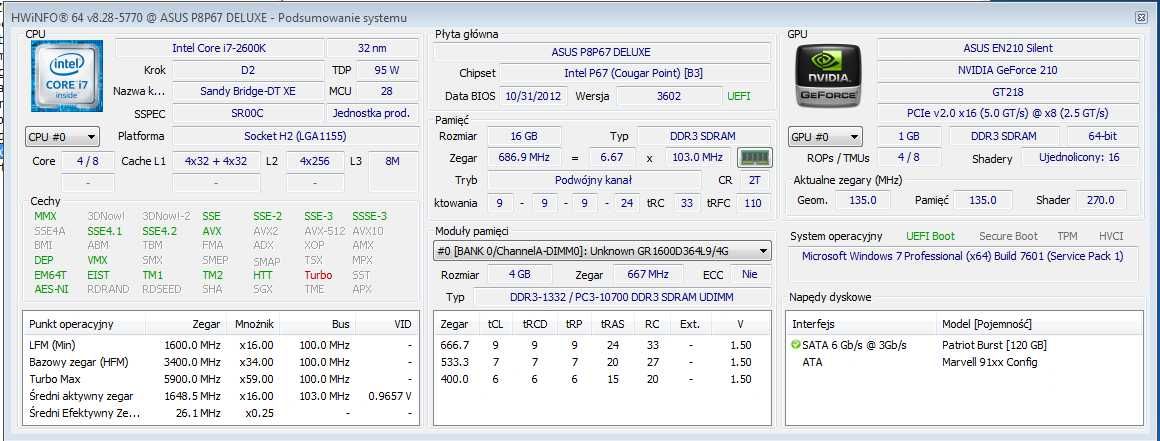Select the Patriot Burst [120 GB] drive row
Viewport: 1160px width, 441px height.
[x=964, y=345]
